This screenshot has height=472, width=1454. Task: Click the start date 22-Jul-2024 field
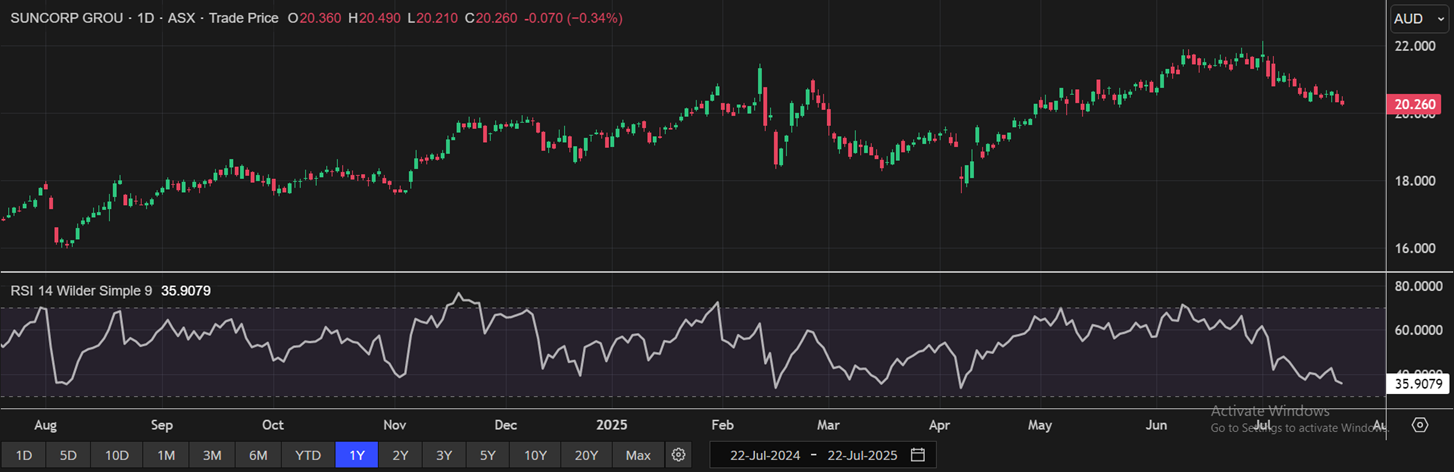(765, 455)
